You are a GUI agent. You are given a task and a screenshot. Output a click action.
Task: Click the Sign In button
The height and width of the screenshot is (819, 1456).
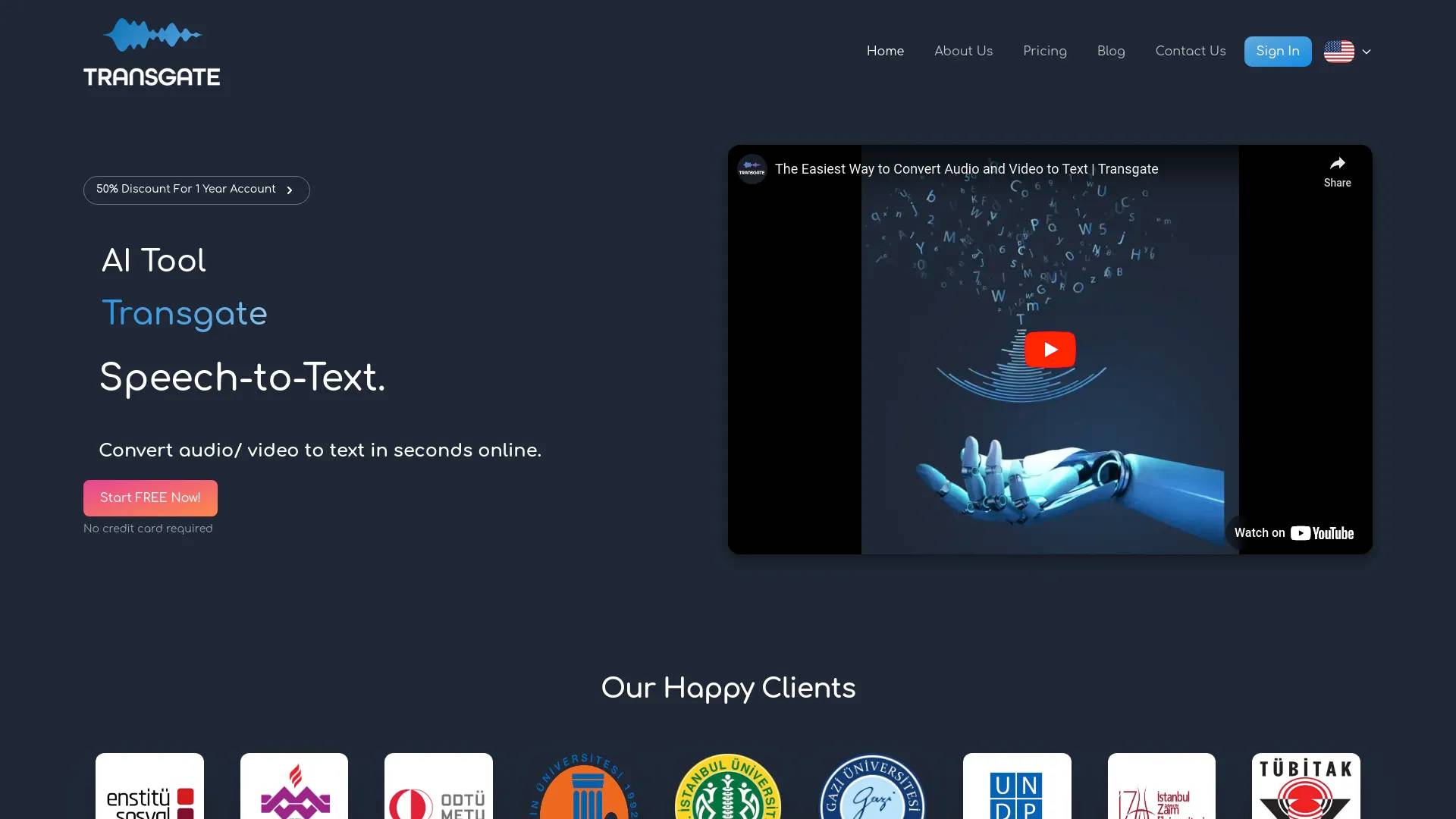(x=1277, y=52)
